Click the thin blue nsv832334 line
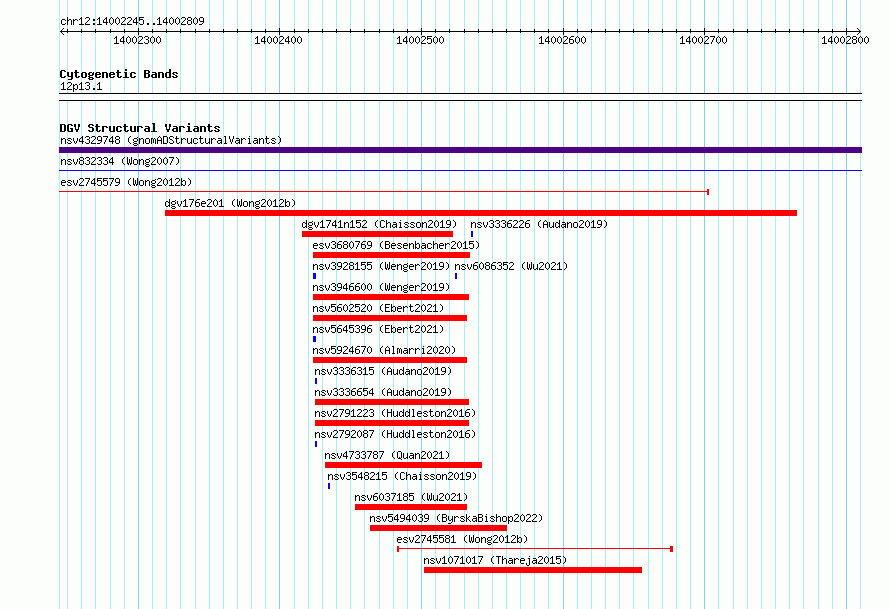This screenshot has height=609, width=890. point(460,170)
